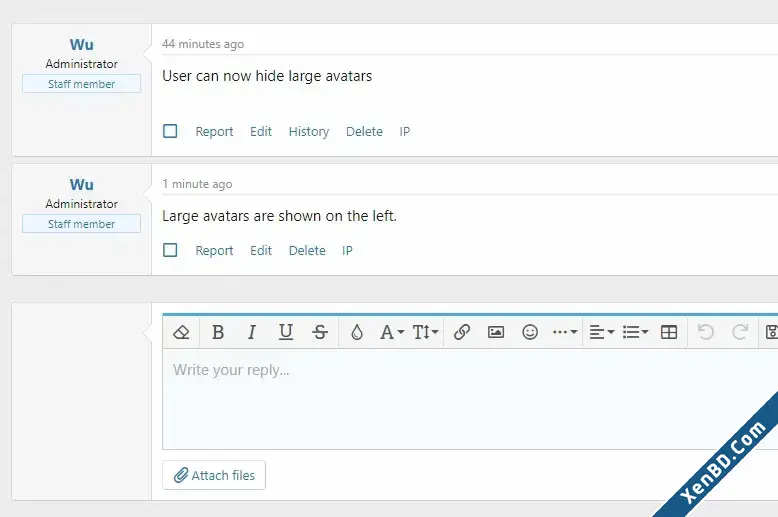
Task: Click the Remove formatting eraser icon
Action: click(181, 332)
